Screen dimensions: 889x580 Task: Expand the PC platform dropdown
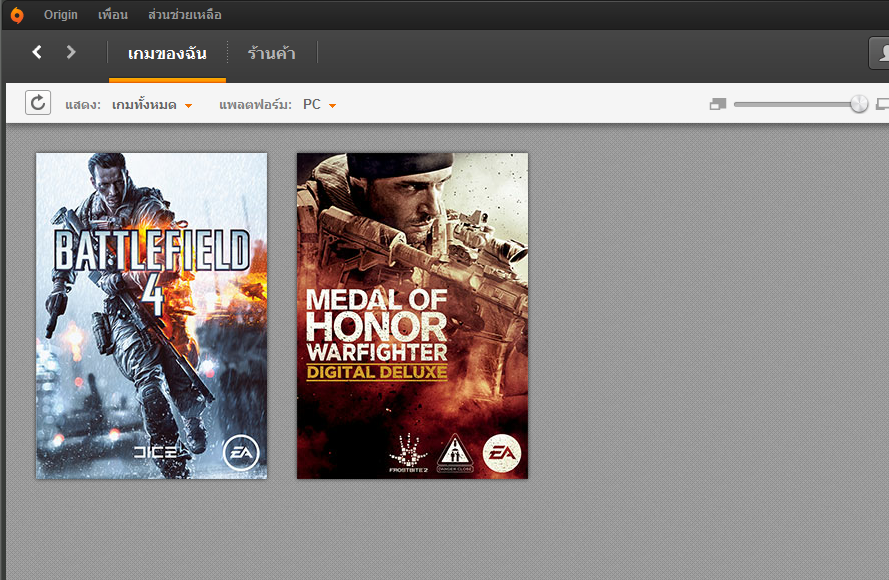point(320,105)
